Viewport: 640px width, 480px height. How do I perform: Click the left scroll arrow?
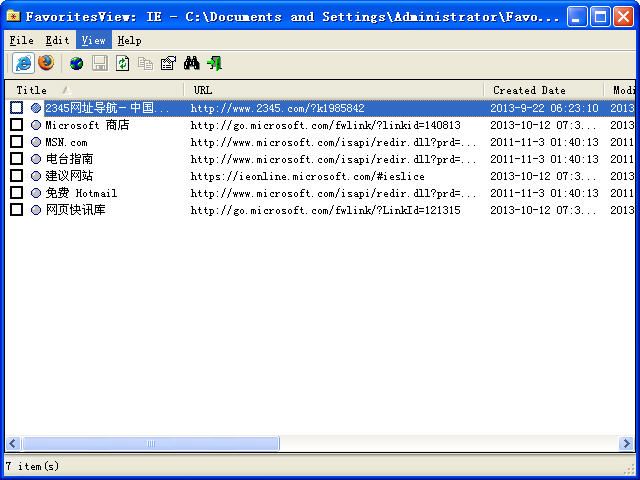(13, 443)
